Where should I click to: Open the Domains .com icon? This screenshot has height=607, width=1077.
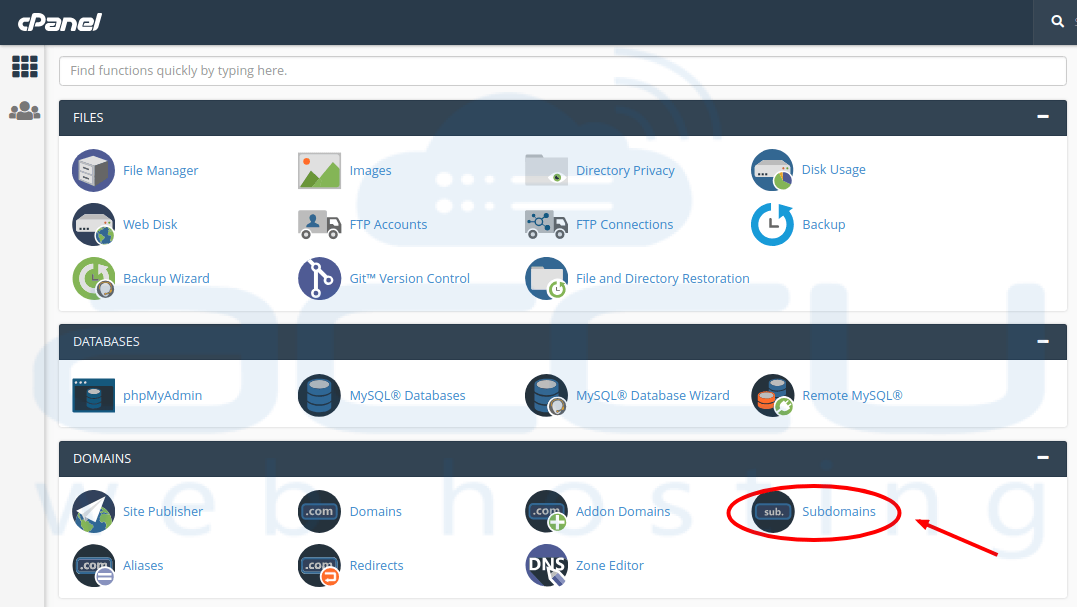[x=319, y=512]
